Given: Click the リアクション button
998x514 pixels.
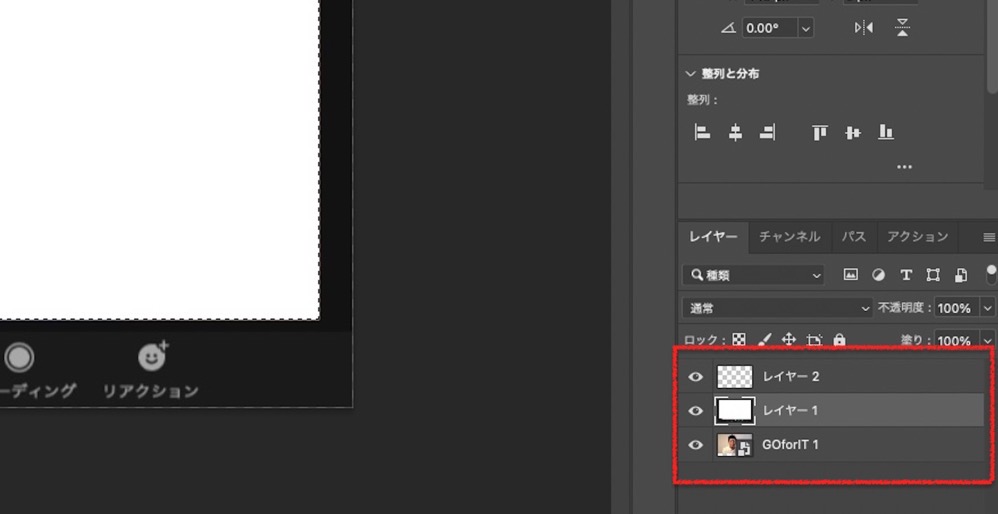Looking at the screenshot, I should [x=151, y=370].
